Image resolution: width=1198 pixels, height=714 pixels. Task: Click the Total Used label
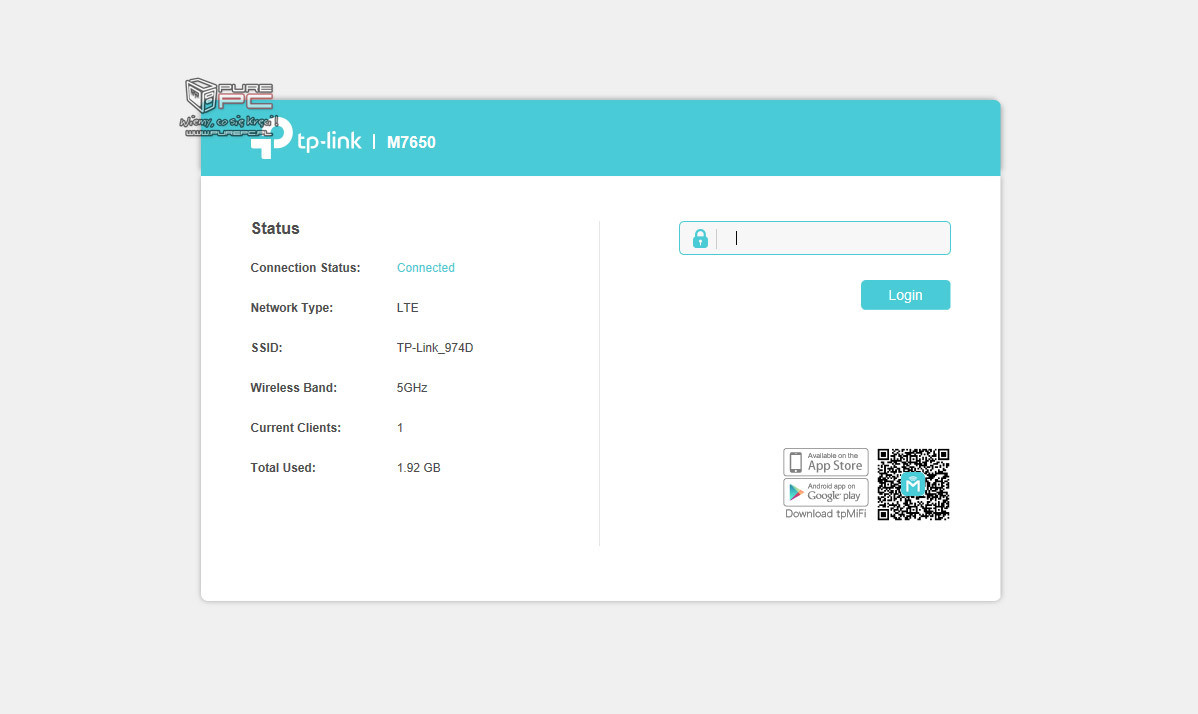pyautogui.click(x=282, y=468)
